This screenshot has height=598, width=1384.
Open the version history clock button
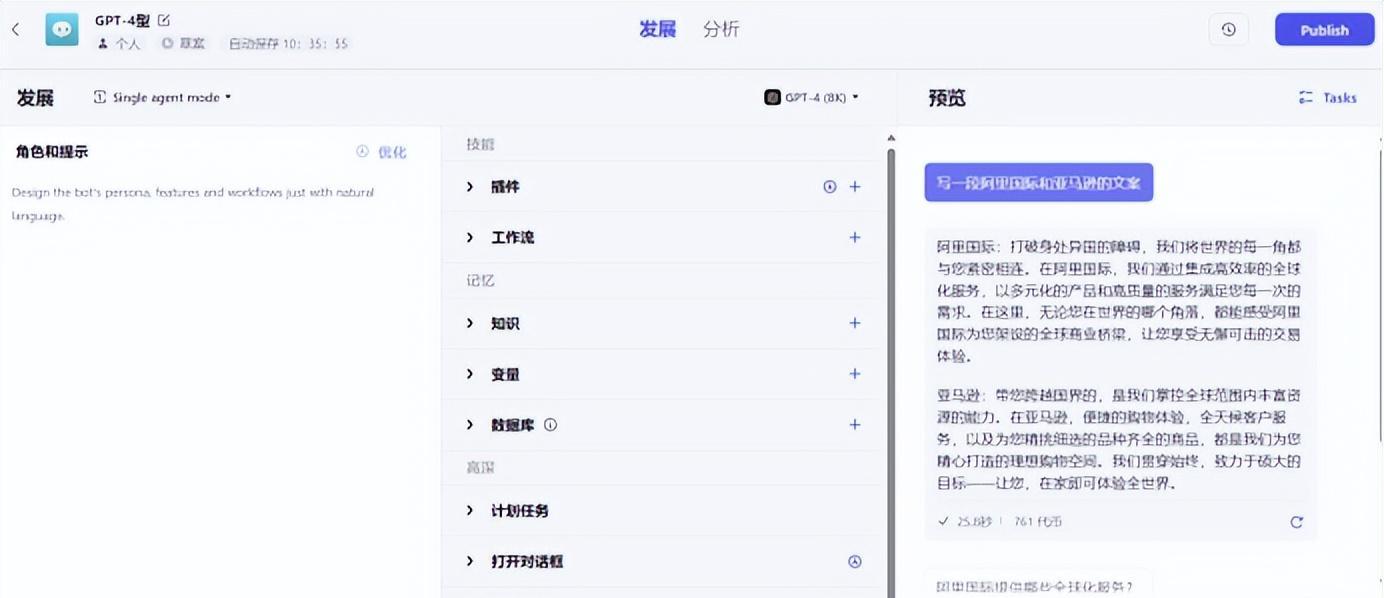[1228, 30]
